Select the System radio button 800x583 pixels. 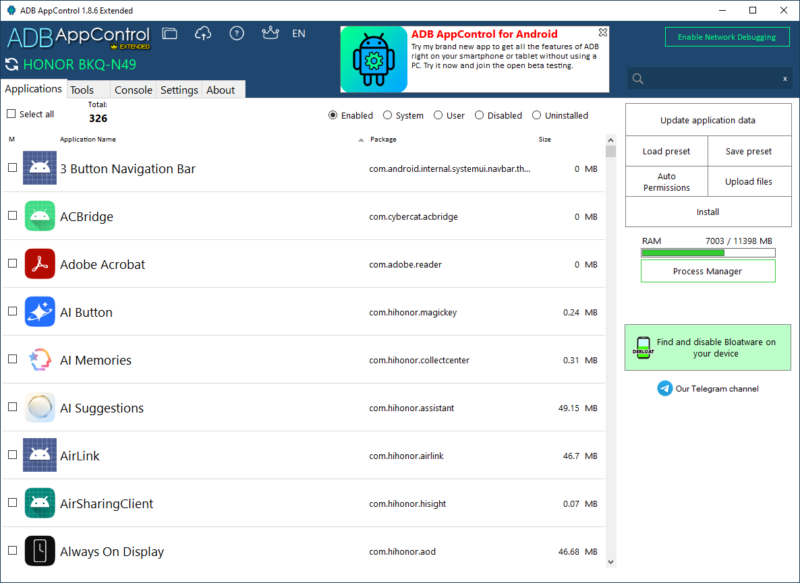[x=387, y=115]
